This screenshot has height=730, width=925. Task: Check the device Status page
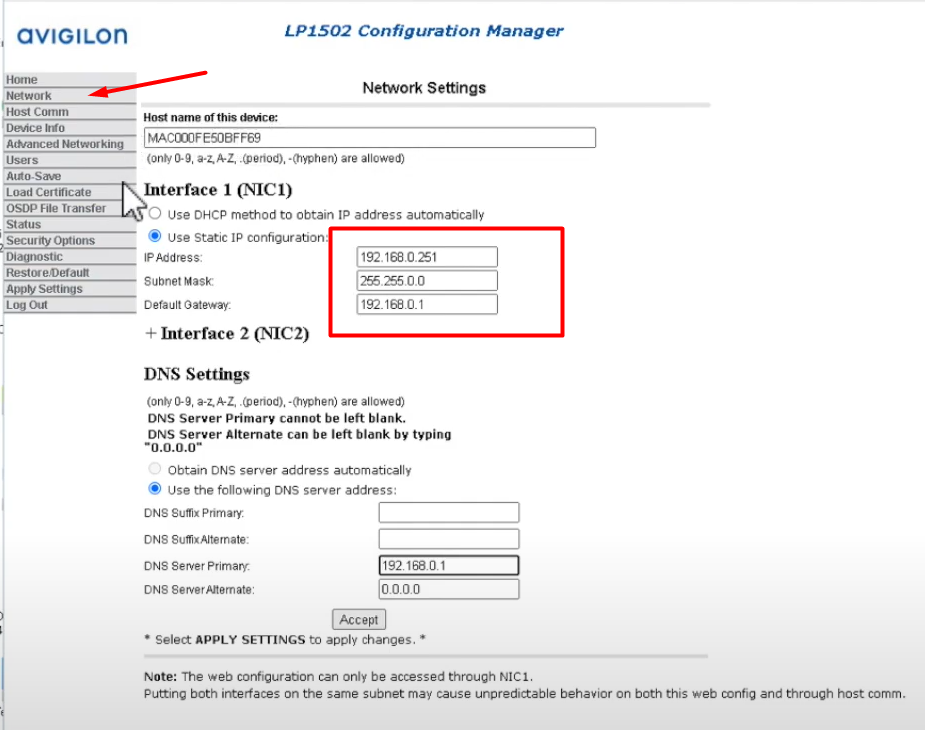point(22,224)
